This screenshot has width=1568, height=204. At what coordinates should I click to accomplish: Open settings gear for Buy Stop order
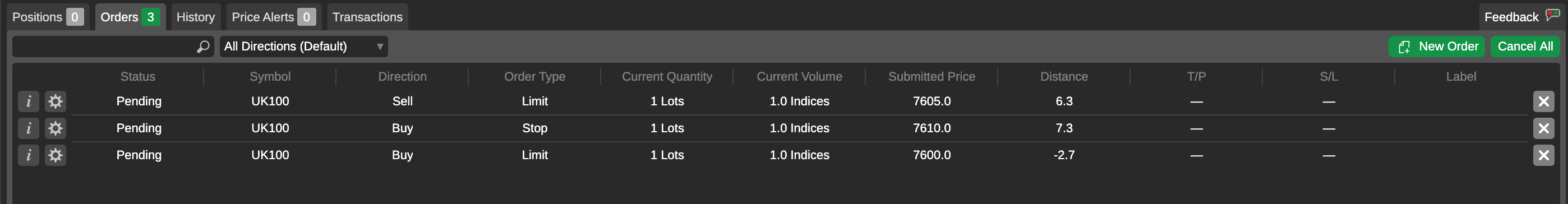point(56,128)
